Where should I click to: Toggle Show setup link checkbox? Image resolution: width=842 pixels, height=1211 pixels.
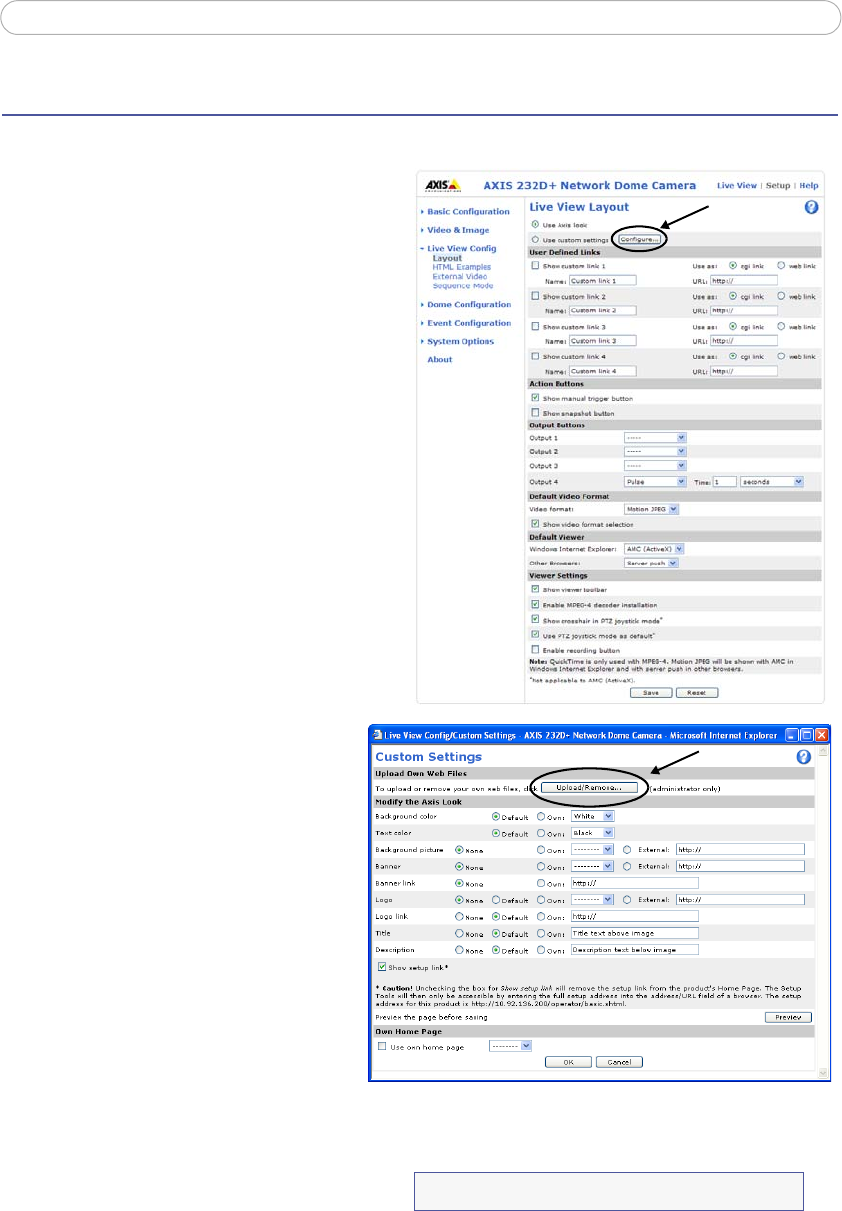point(382,967)
